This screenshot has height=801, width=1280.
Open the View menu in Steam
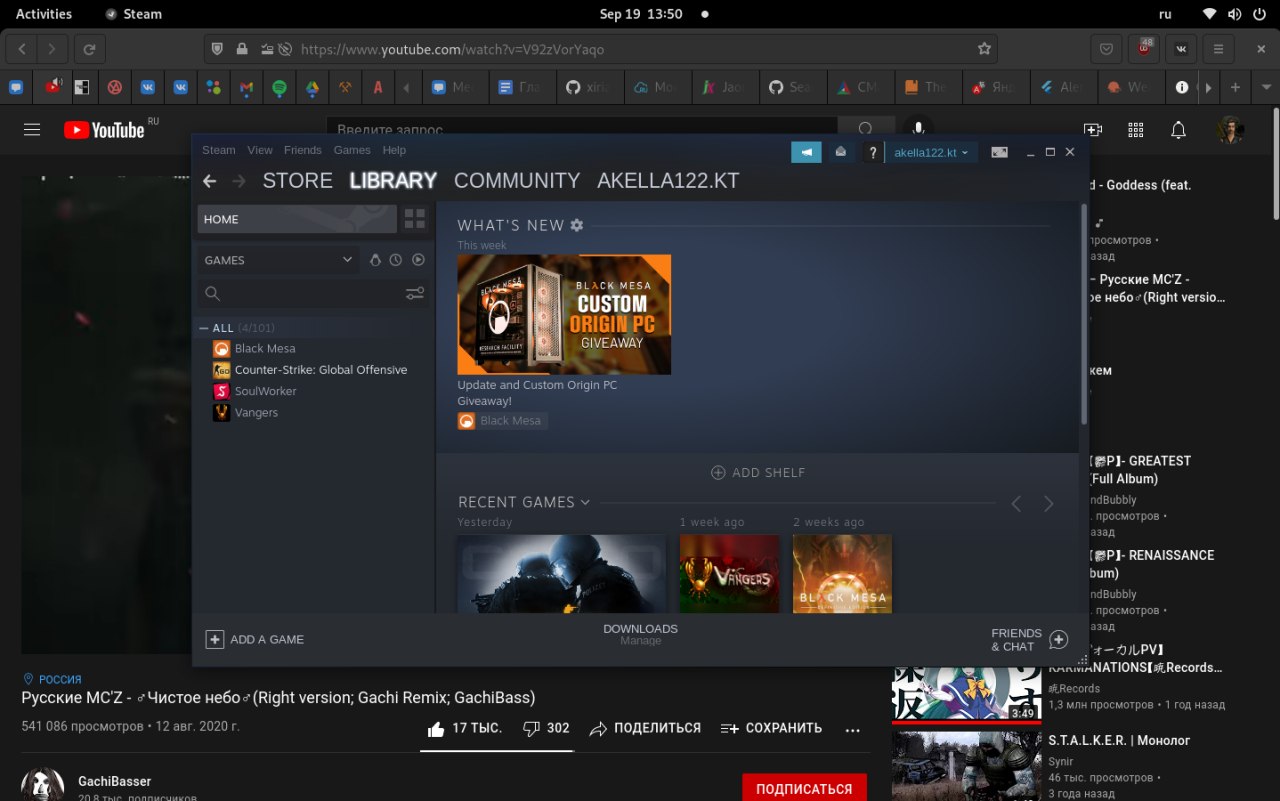pos(260,150)
